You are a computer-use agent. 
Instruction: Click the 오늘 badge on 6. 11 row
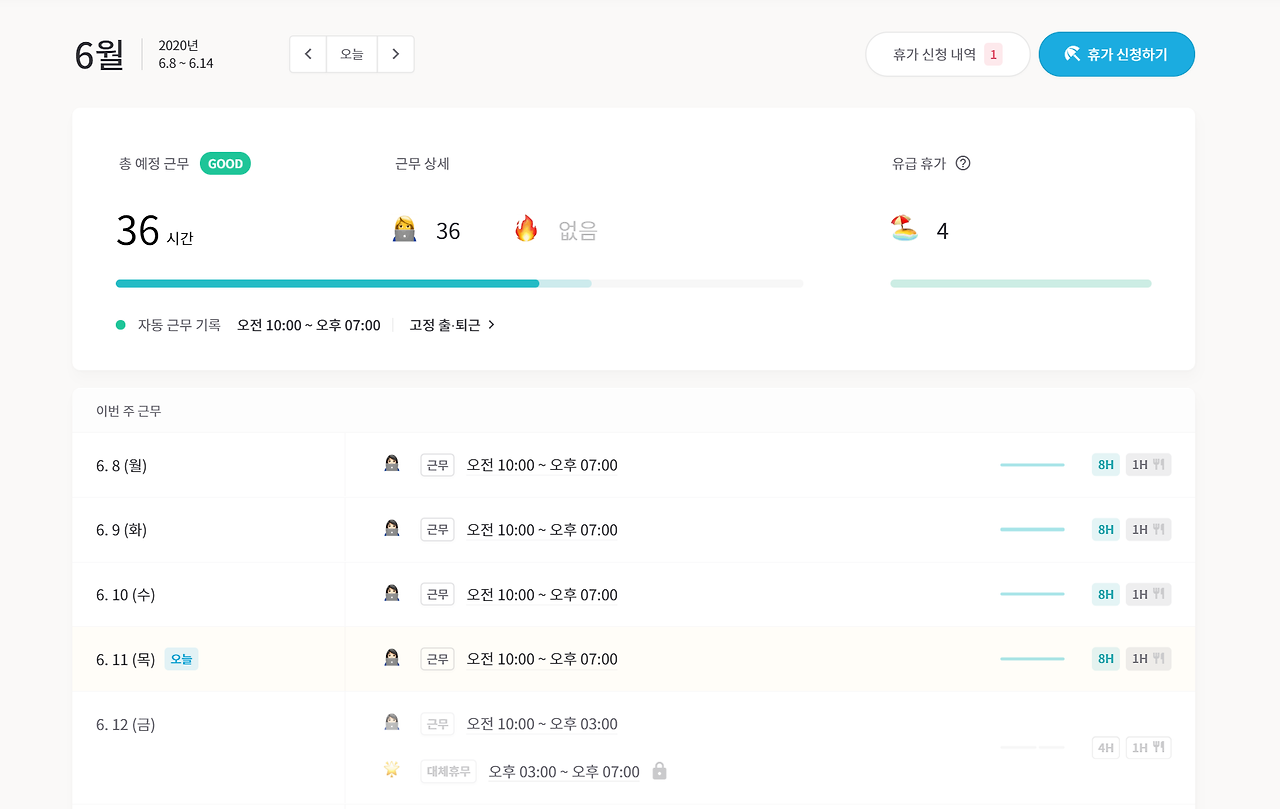[x=181, y=659]
